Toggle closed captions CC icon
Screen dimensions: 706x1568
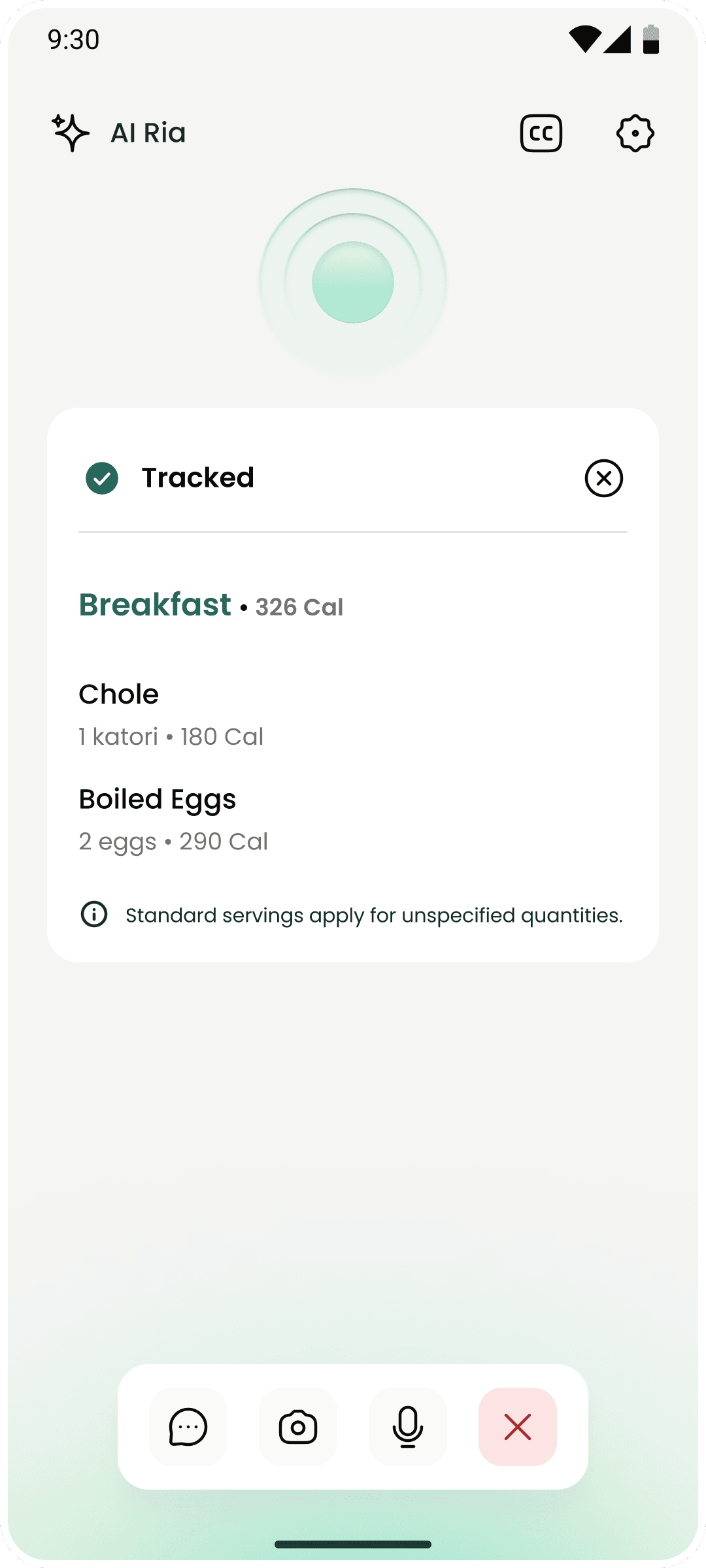point(541,133)
